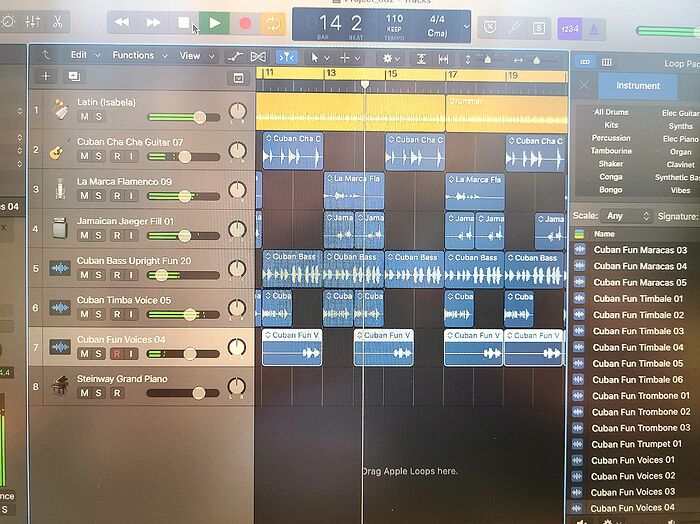The width and height of the screenshot is (700, 524).
Task: Select the Instrument tab in Loop browser
Action: click(x=638, y=86)
